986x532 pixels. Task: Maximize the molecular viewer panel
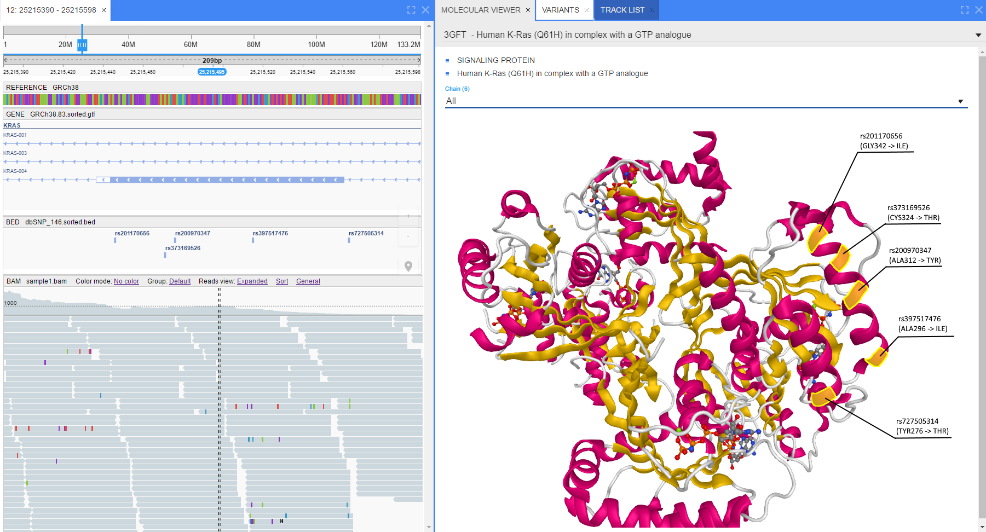click(963, 10)
